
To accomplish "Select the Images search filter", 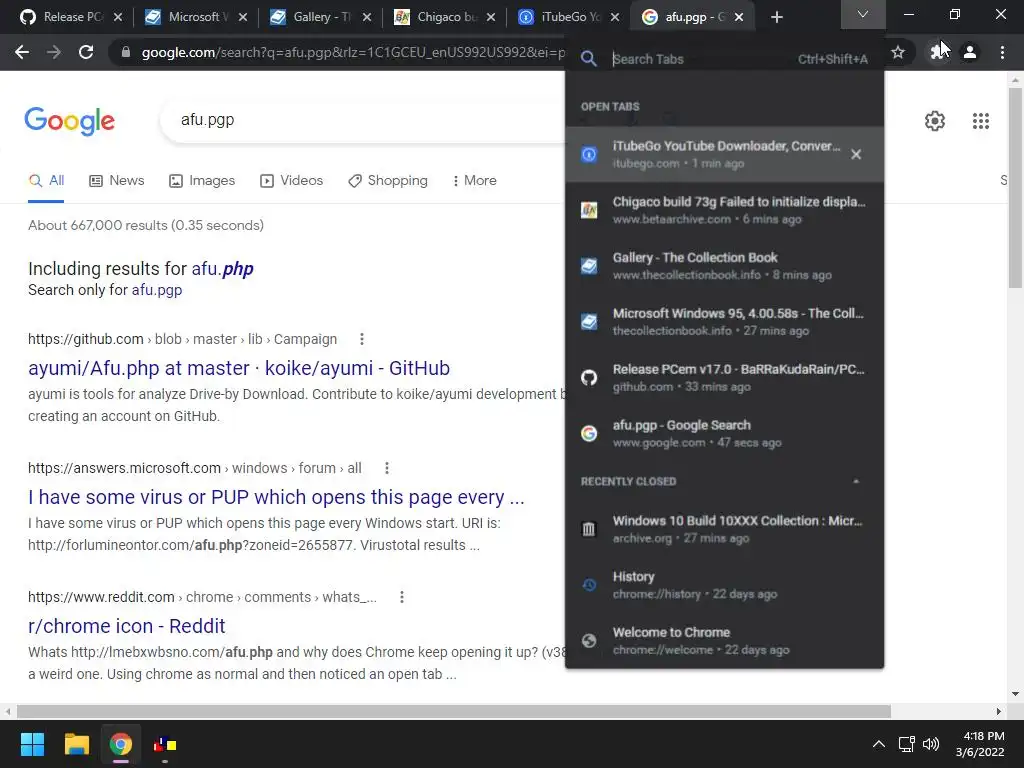I will click(x=202, y=181).
